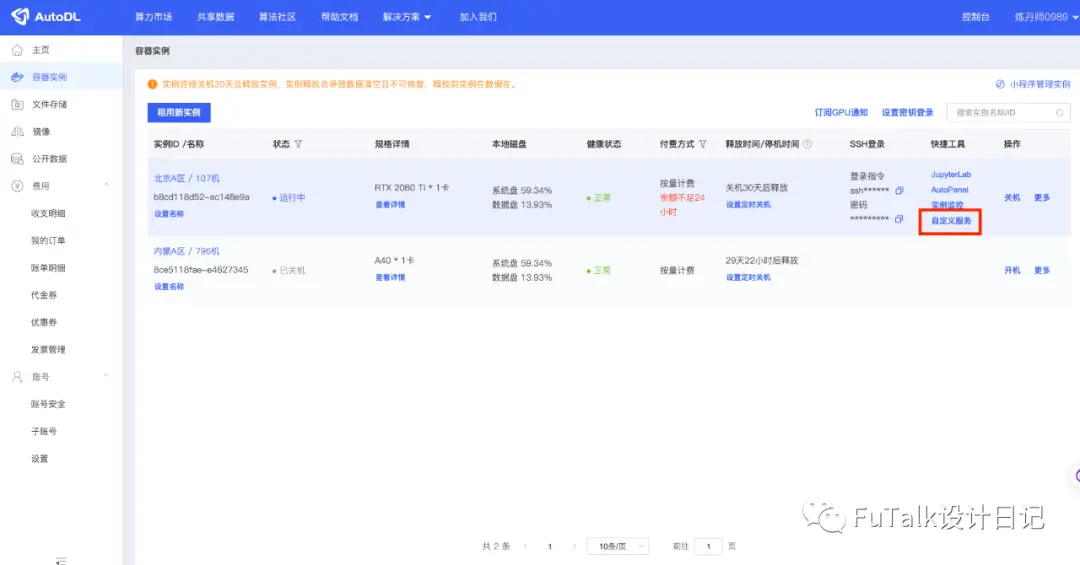Collapse the sidebar using the bottom icon

[x=61, y=561]
